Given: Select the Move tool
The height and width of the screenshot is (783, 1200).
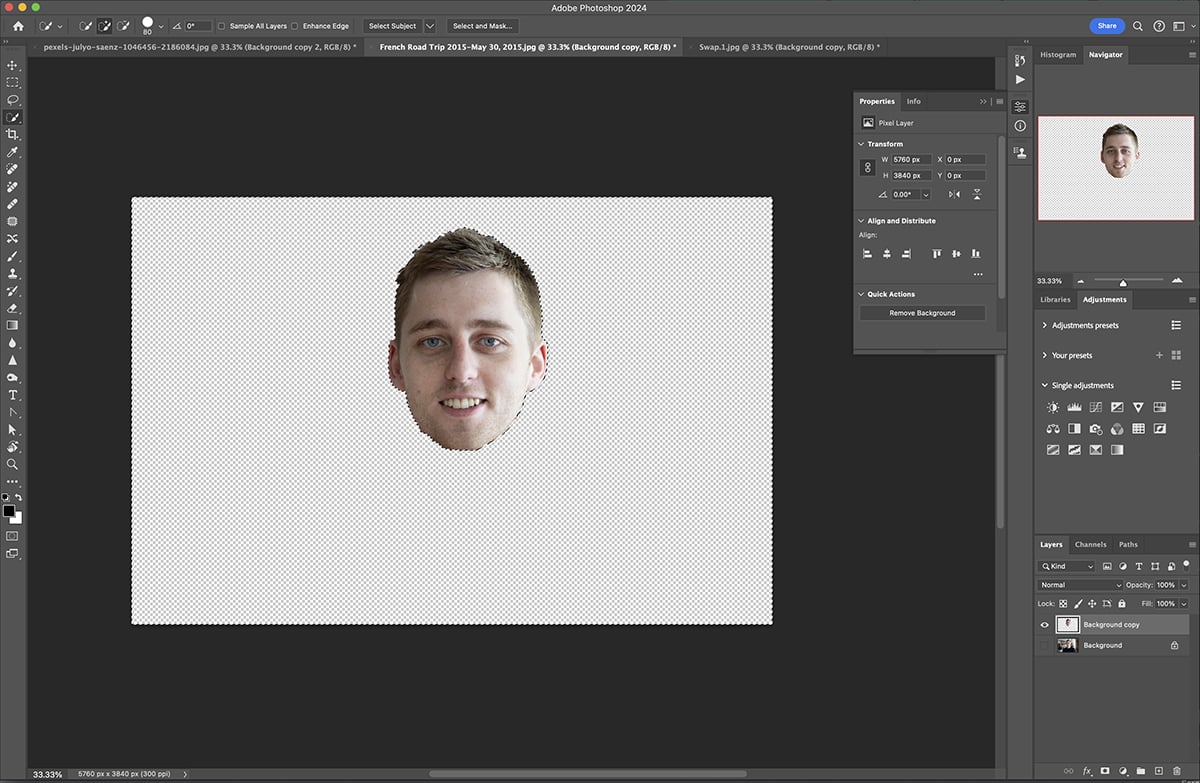Looking at the screenshot, I should [x=13, y=63].
